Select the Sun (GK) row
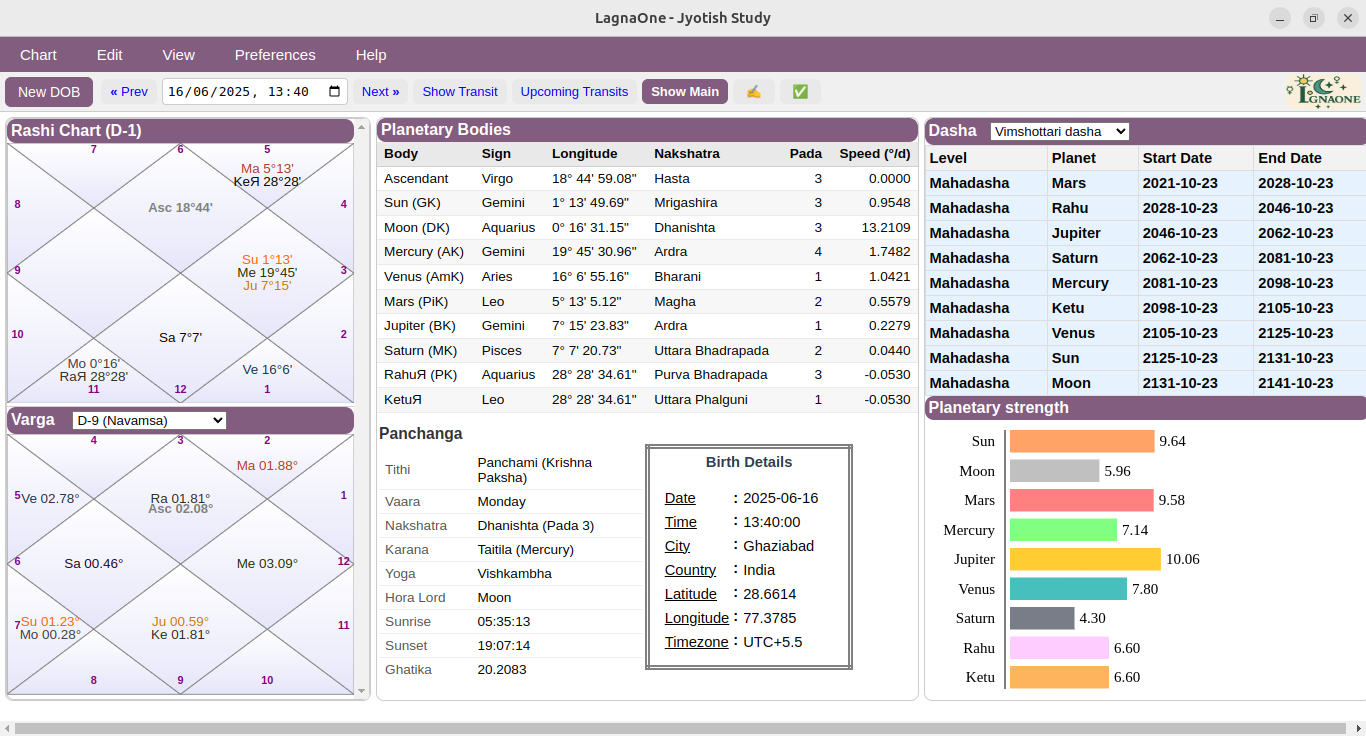1366x736 pixels. [647, 203]
